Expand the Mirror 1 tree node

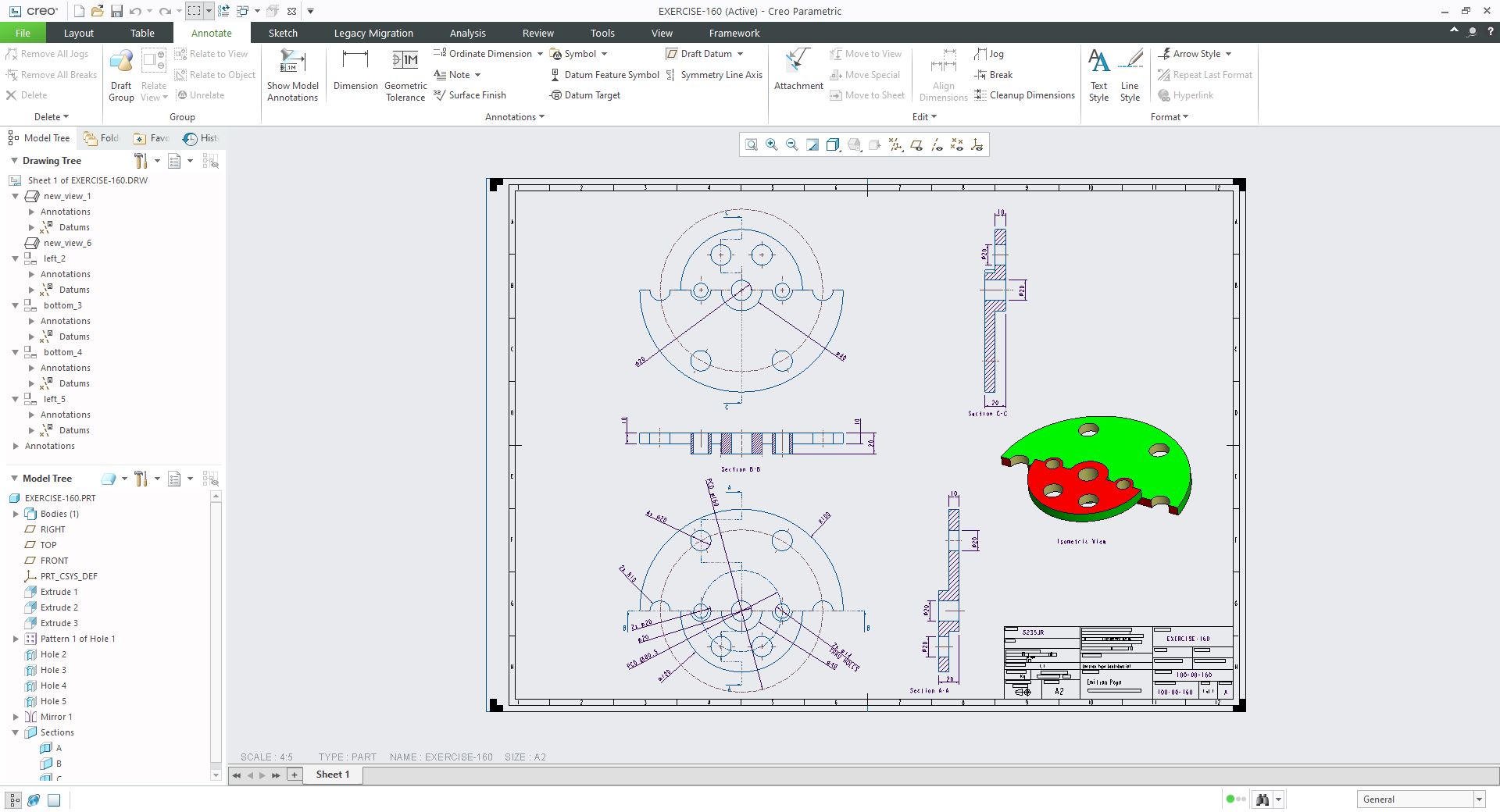16,717
